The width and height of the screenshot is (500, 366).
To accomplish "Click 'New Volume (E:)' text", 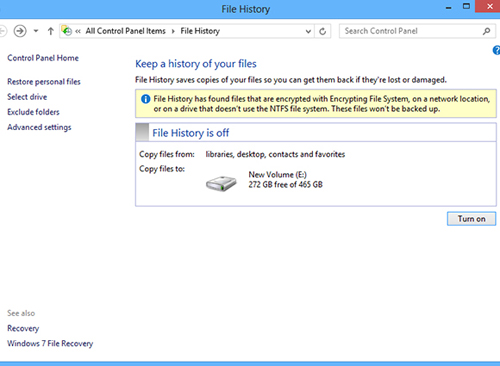I will [x=277, y=175].
